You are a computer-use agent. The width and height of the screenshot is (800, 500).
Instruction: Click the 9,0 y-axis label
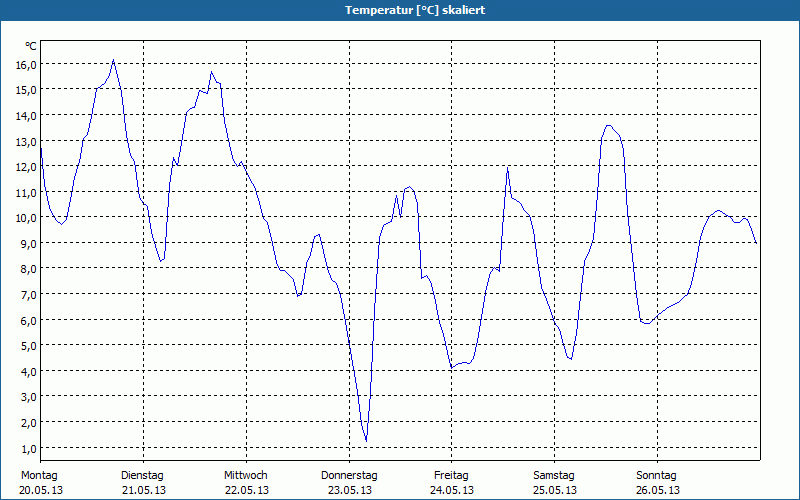pyautogui.click(x=28, y=244)
